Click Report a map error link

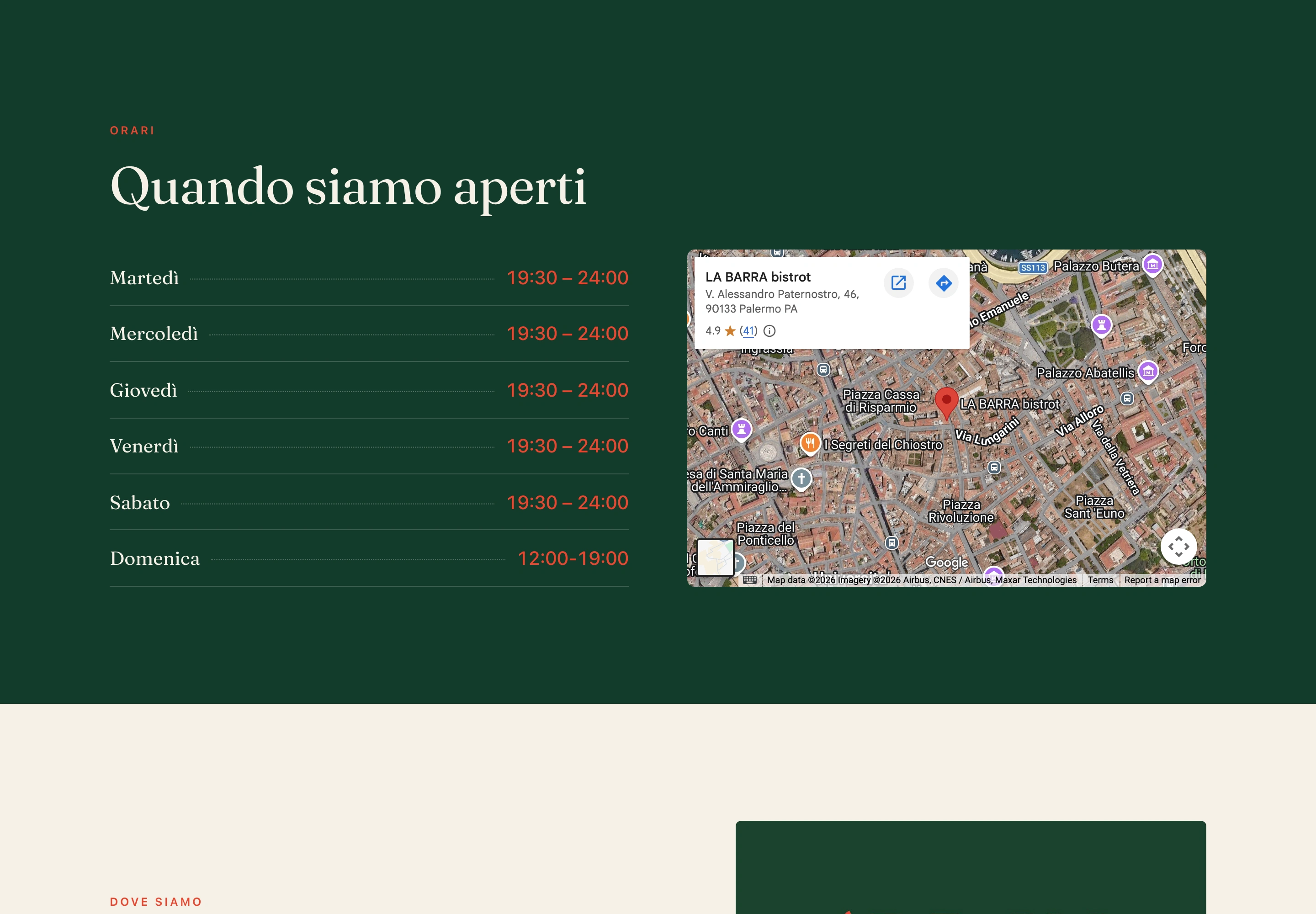[1162, 580]
